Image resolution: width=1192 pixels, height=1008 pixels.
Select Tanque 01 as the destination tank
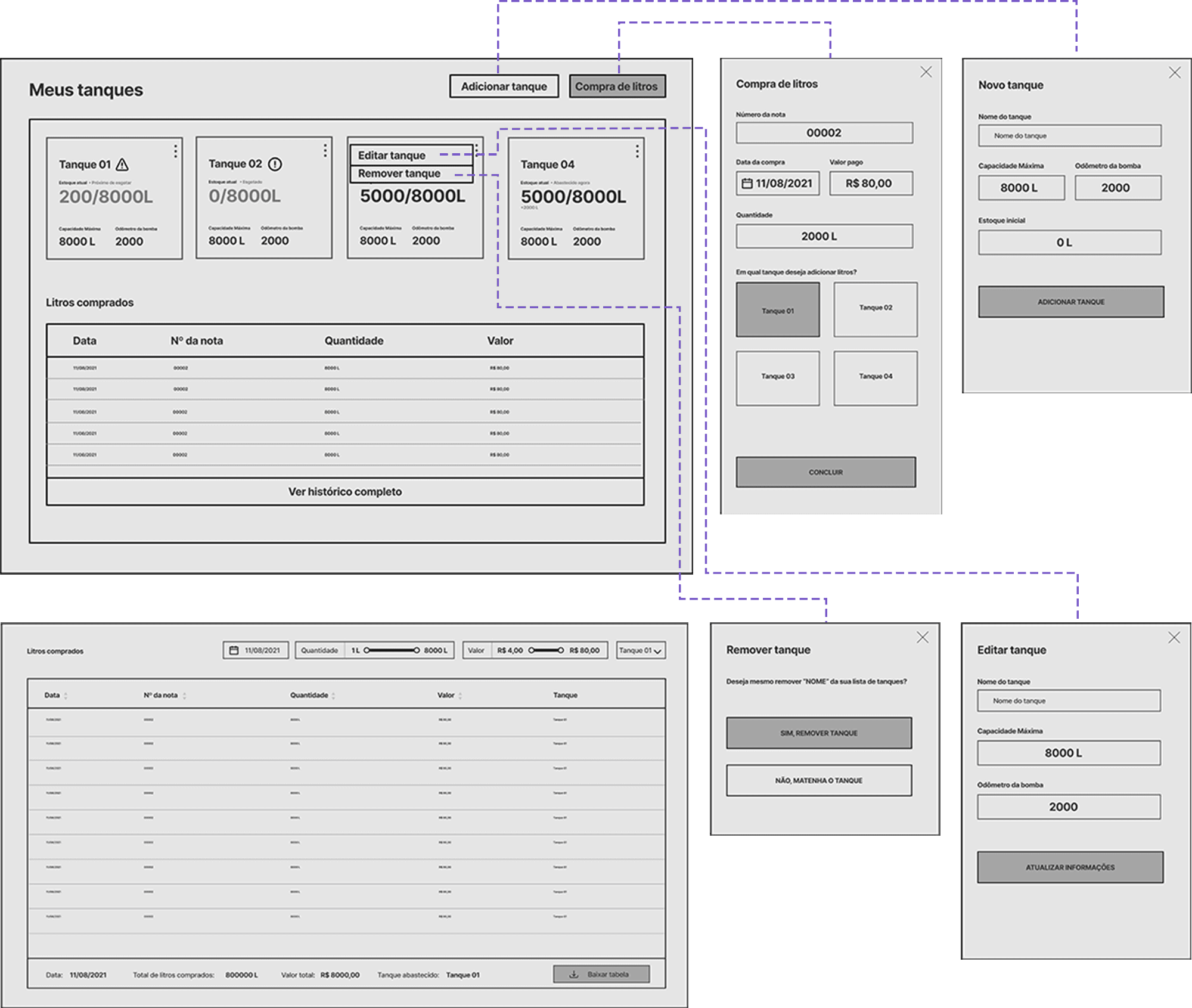(778, 310)
